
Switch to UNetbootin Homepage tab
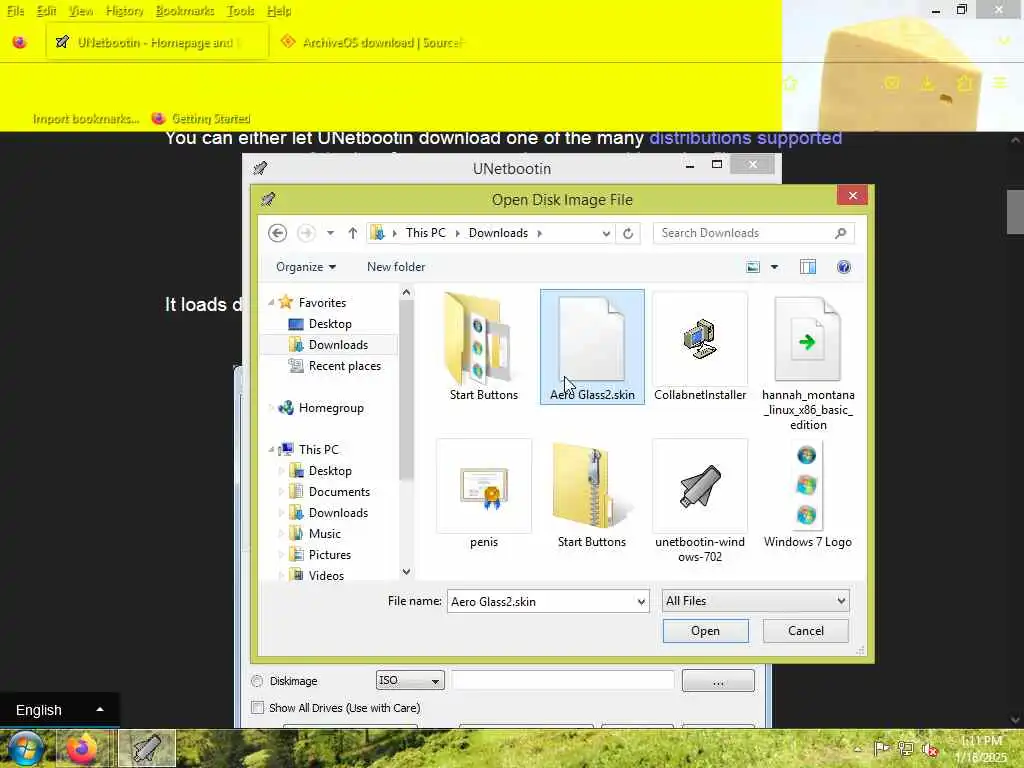click(x=157, y=42)
